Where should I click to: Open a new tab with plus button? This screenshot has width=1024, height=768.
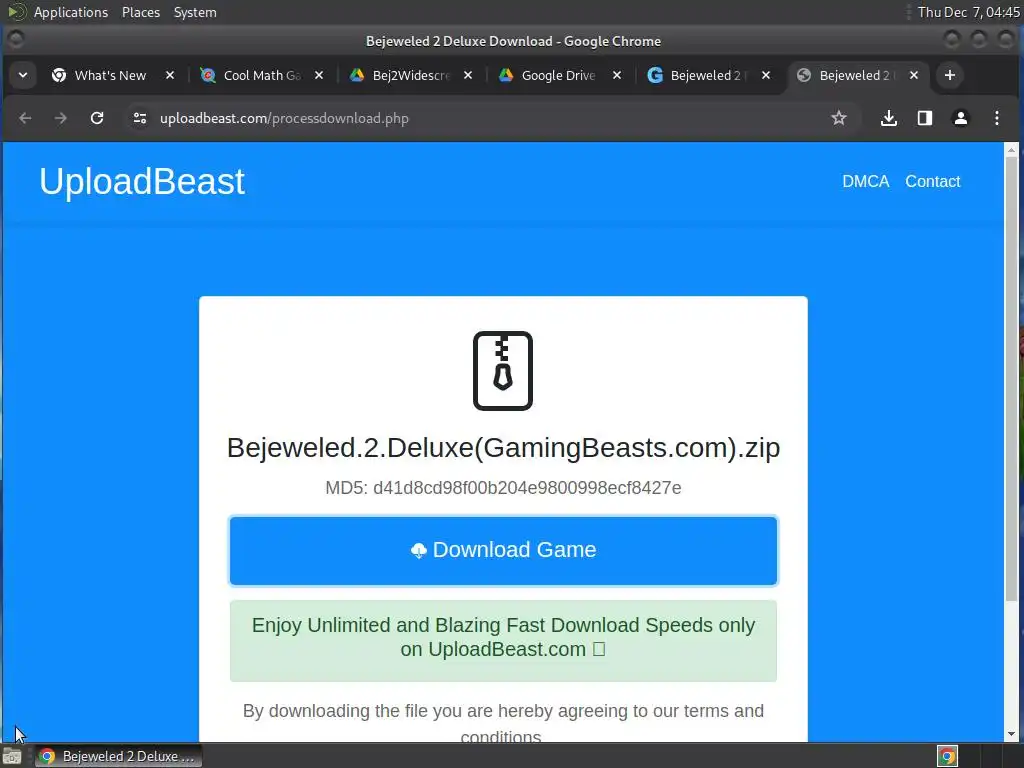950,75
